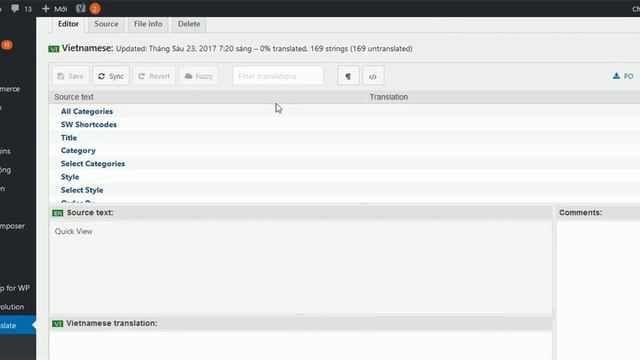
Task: Click into the Vietnamese translation box
Action: coord(301,345)
